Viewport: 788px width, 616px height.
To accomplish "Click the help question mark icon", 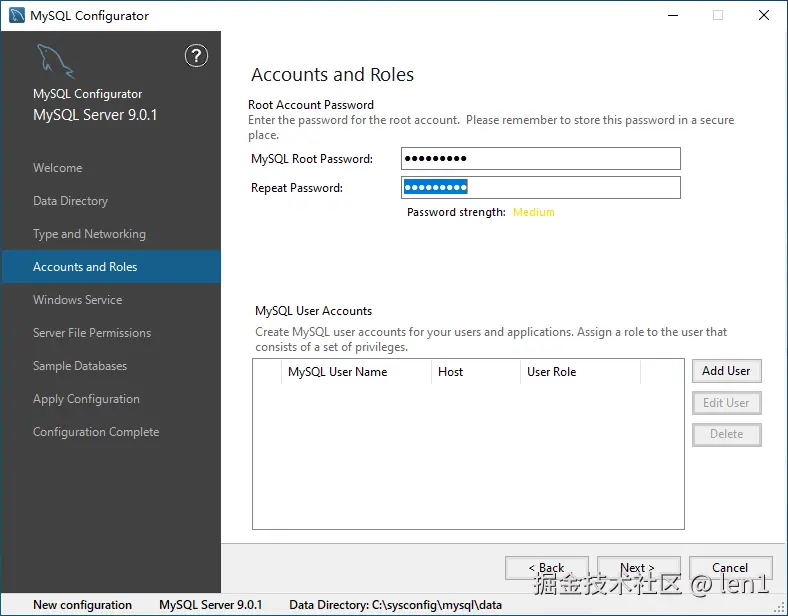I will pos(196,56).
